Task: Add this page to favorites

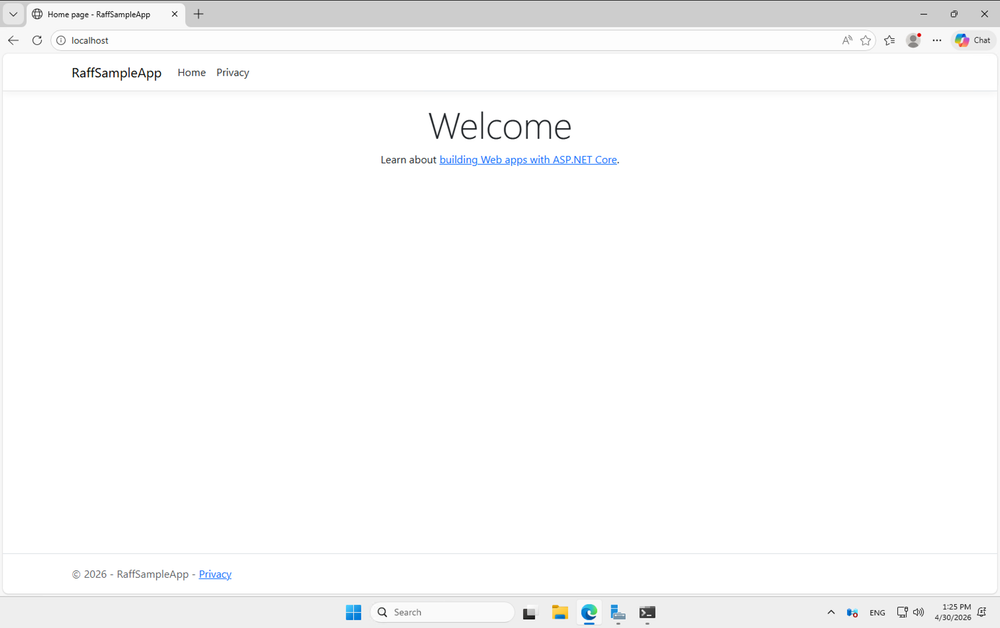Action: (866, 40)
